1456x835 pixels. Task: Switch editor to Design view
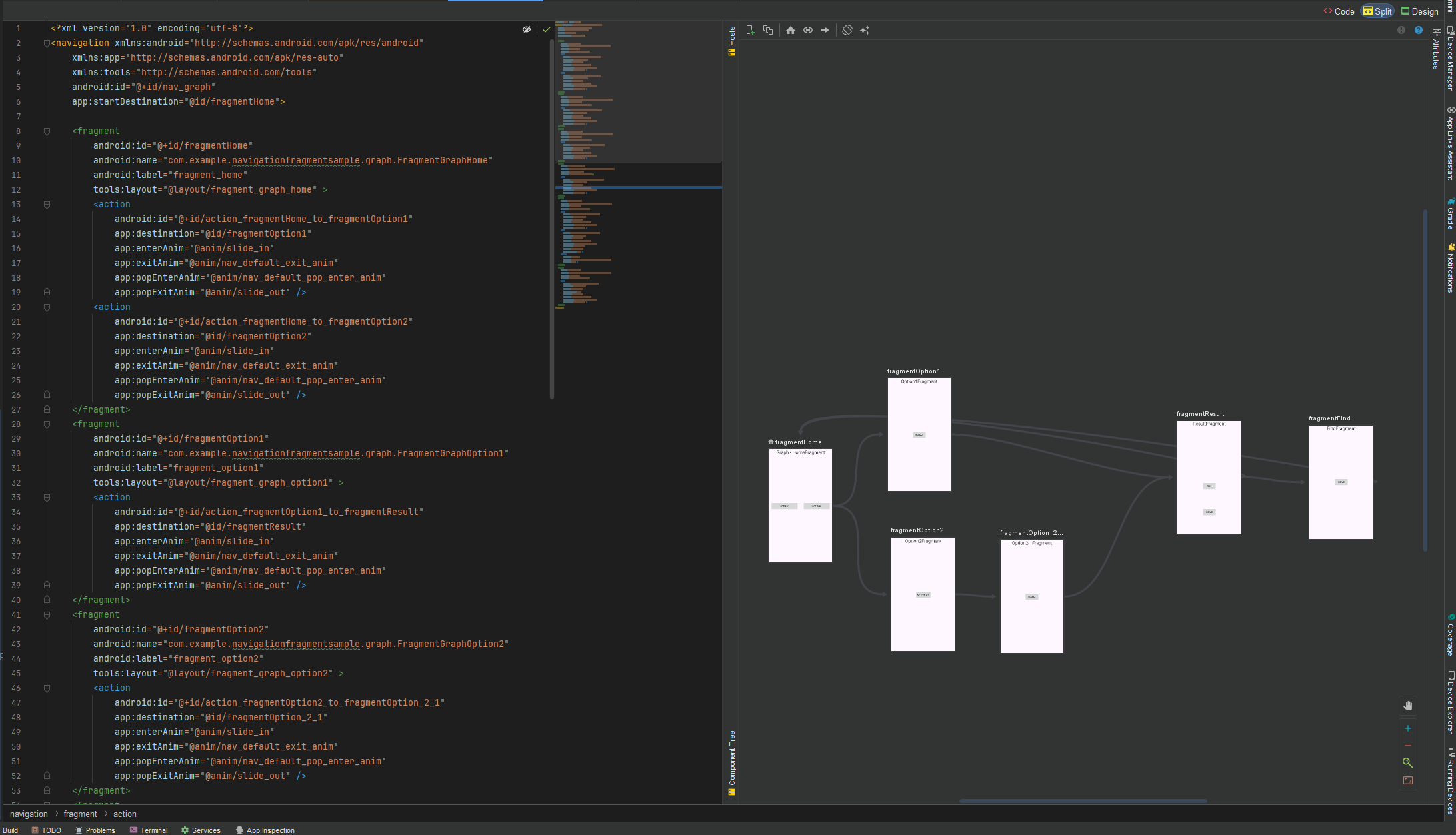point(1420,11)
